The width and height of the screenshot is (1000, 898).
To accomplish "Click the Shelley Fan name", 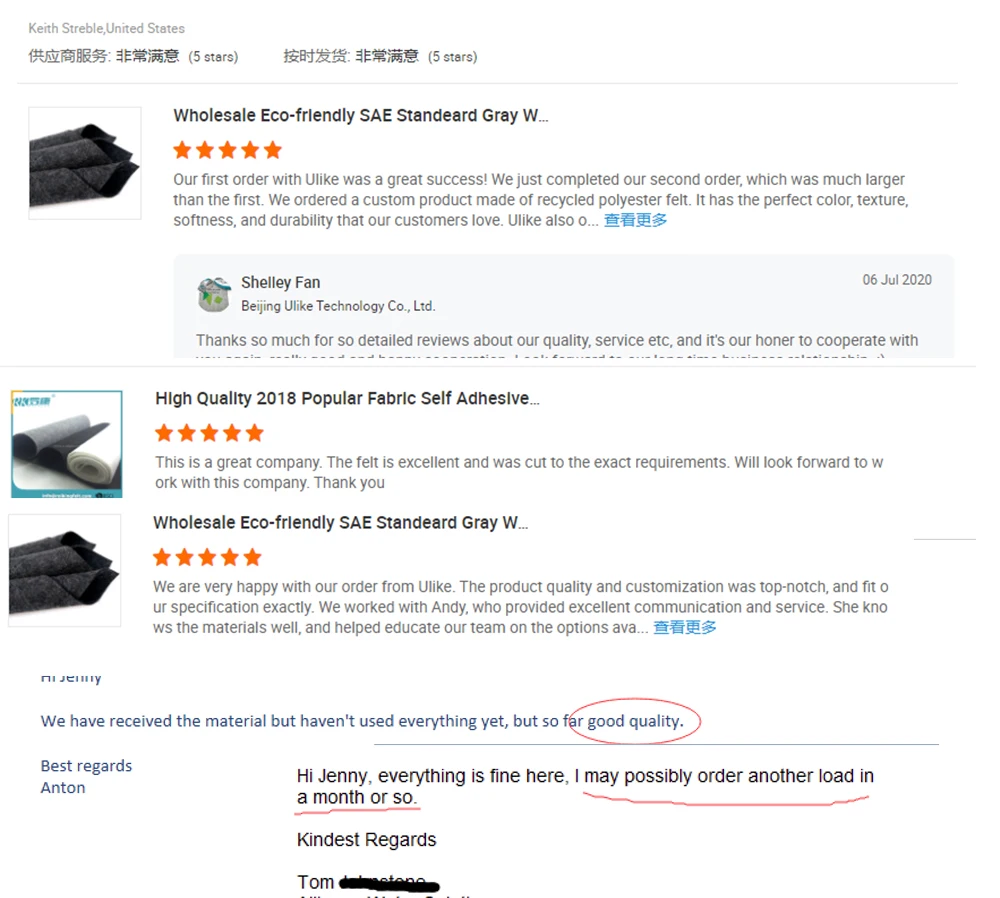I will pos(281,283).
